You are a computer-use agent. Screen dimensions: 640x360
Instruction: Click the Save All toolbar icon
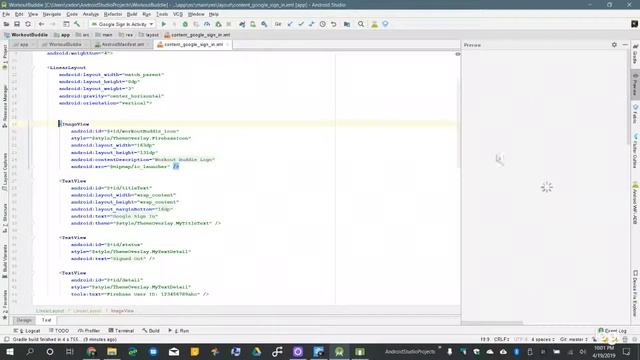tap(17, 24)
